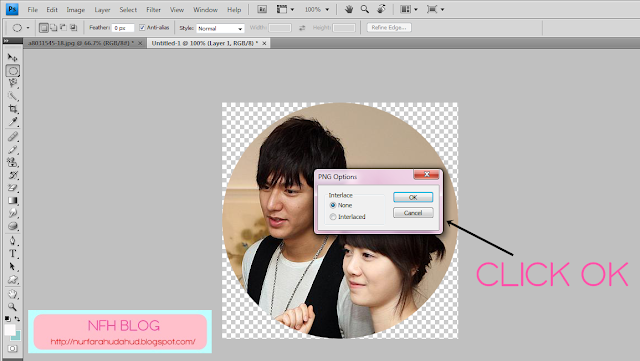Viewport: 640px width, 361px height.
Task: Select the Dodge tool
Action: point(13,226)
